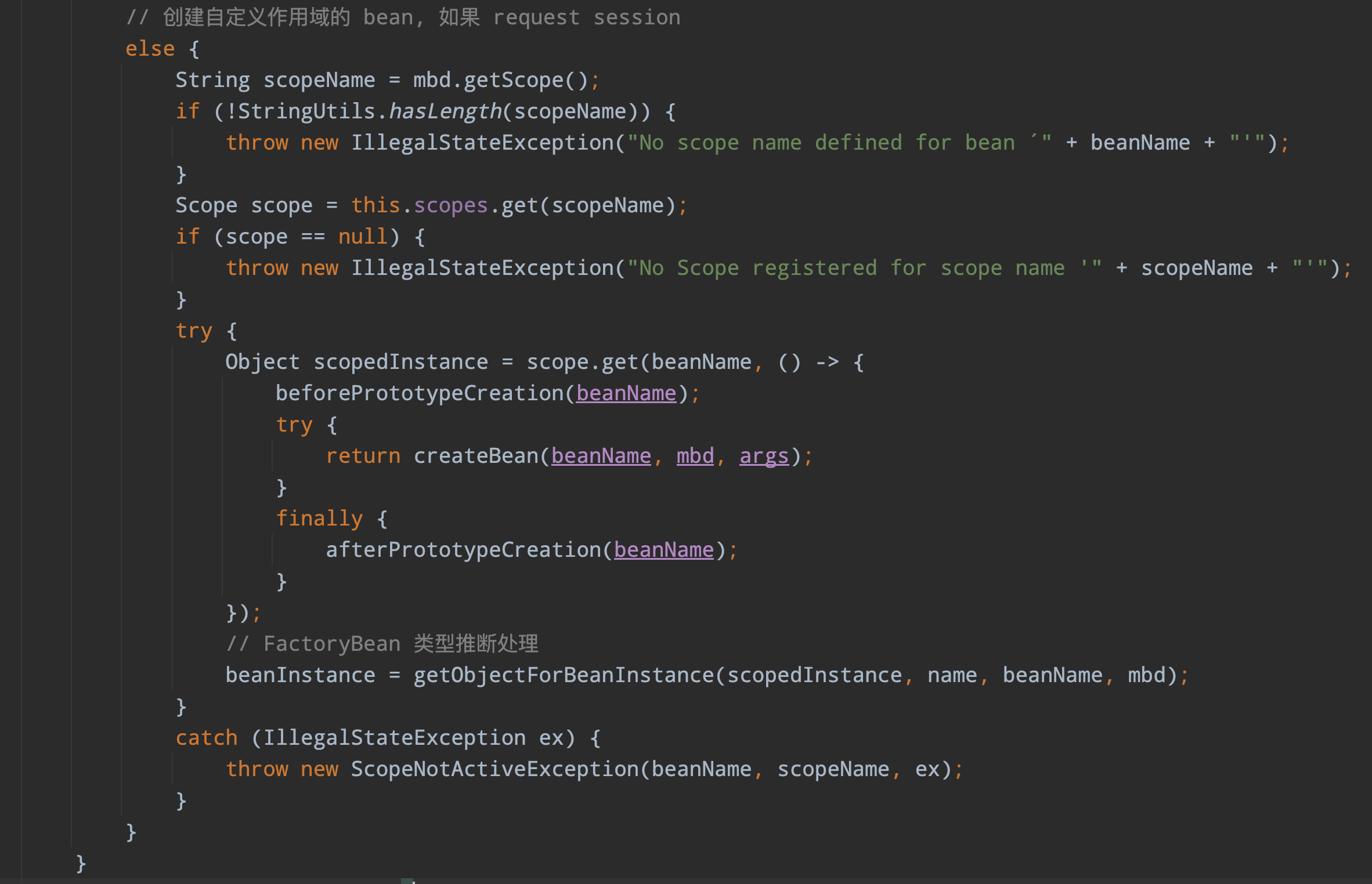The width and height of the screenshot is (1372, 884).
Task: Click underlined beanName in beforePrototypeCreation
Action: [x=626, y=393]
